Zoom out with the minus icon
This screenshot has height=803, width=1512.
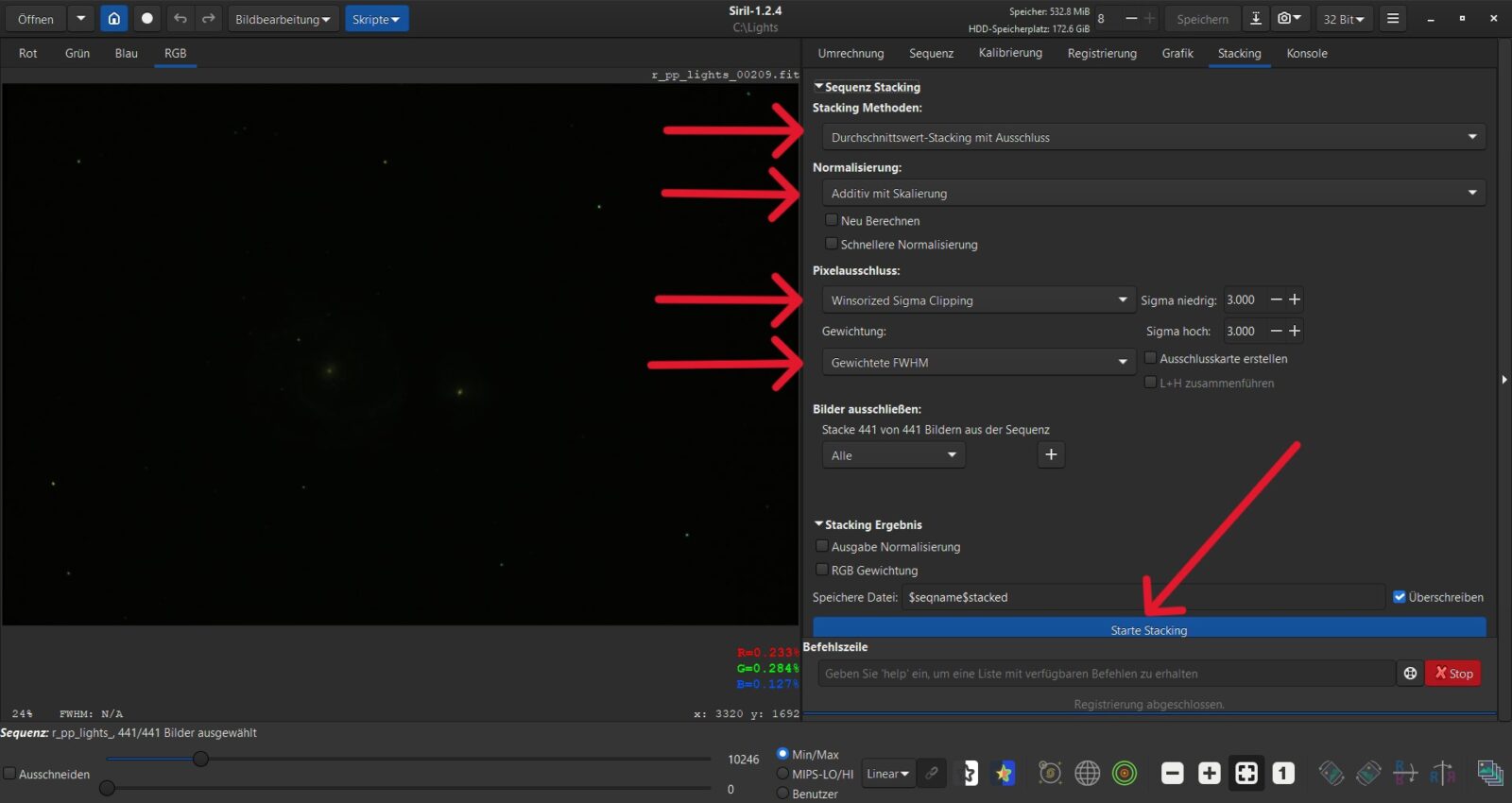[1173, 774]
